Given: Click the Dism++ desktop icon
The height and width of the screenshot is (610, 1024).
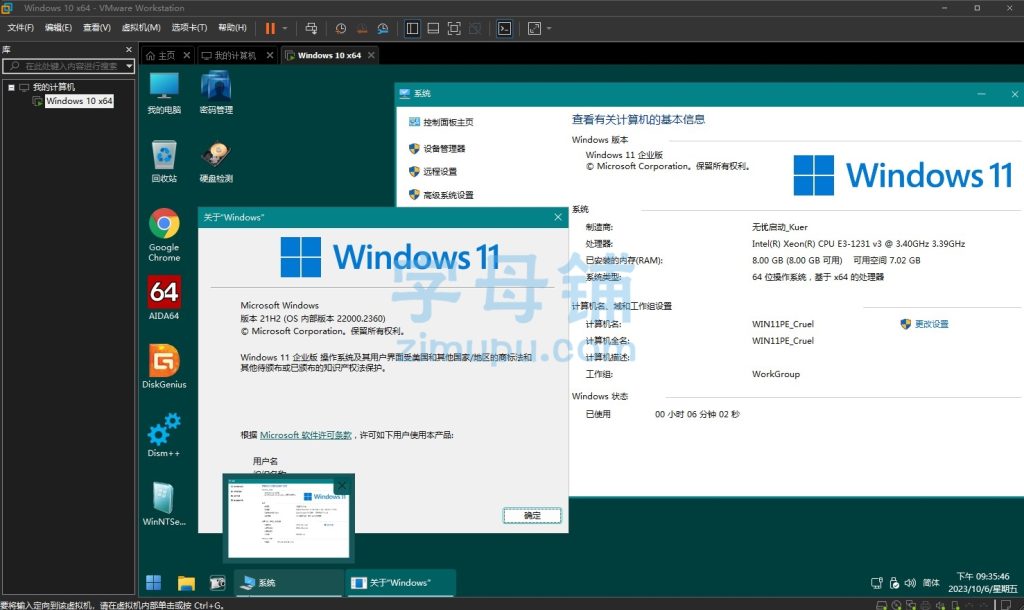Looking at the screenshot, I should [164, 435].
